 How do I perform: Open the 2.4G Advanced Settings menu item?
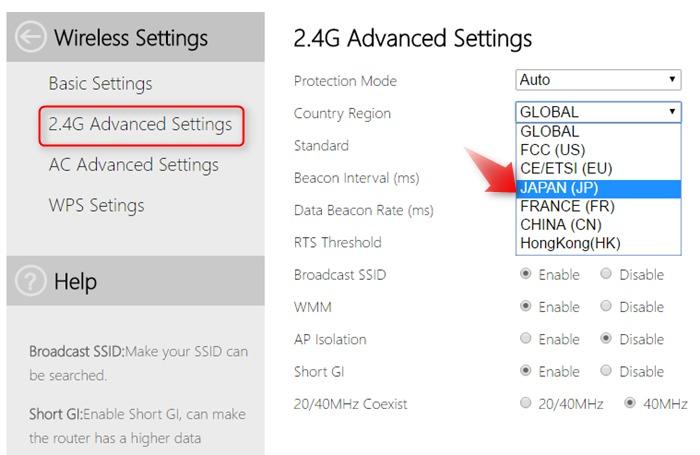(x=141, y=125)
